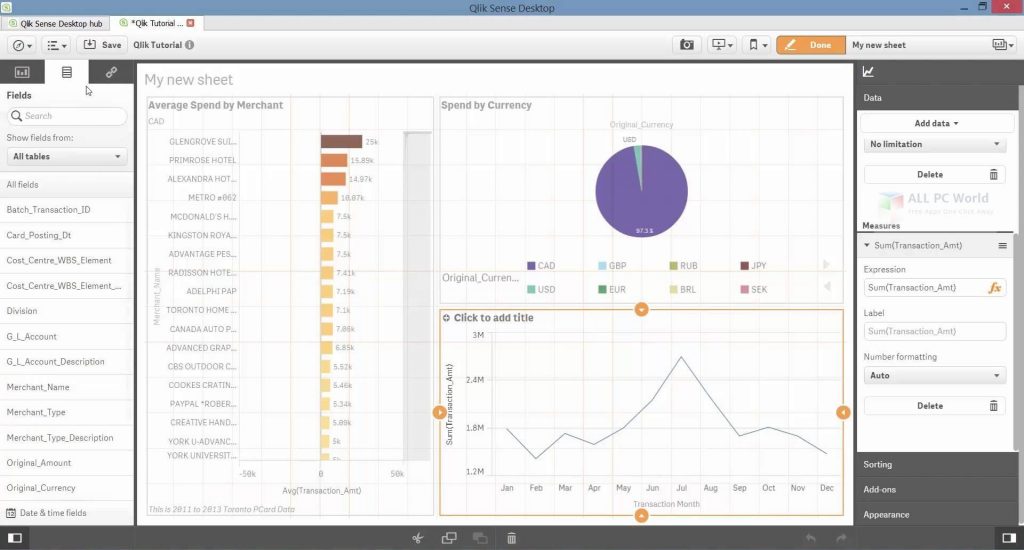Screen dimensions: 1024x550
Task: Save the Qlik Tutorial app
Action: click(x=103, y=45)
